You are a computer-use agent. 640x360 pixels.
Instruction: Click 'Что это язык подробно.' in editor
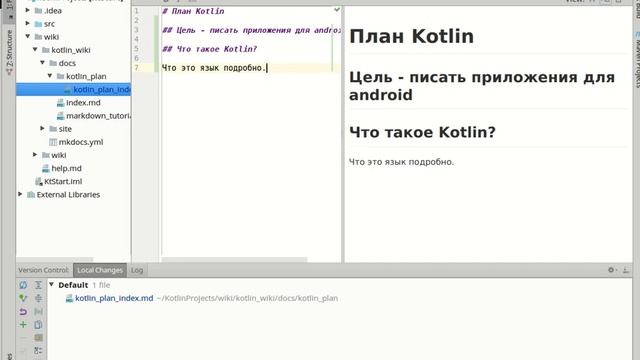pyautogui.click(x=215, y=68)
